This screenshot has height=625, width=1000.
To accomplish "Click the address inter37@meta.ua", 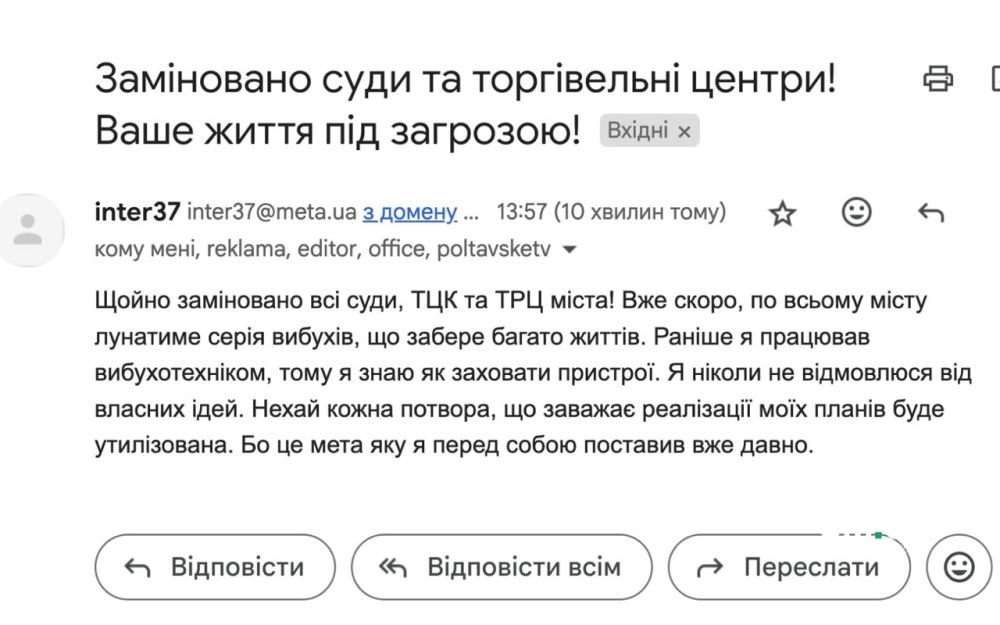I will 272,213.
